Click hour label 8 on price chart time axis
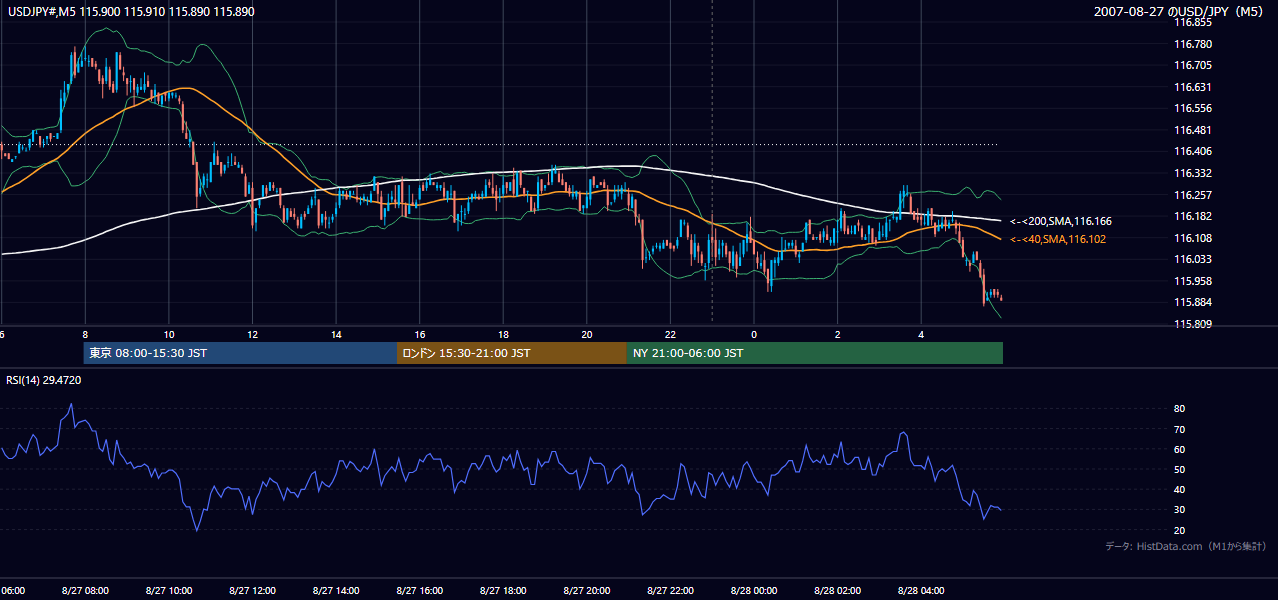 (x=85, y=334)
